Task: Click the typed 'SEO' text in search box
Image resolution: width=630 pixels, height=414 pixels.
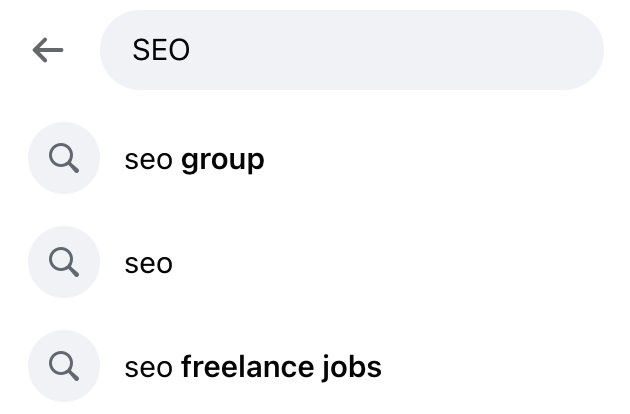Action: [161, 50]
